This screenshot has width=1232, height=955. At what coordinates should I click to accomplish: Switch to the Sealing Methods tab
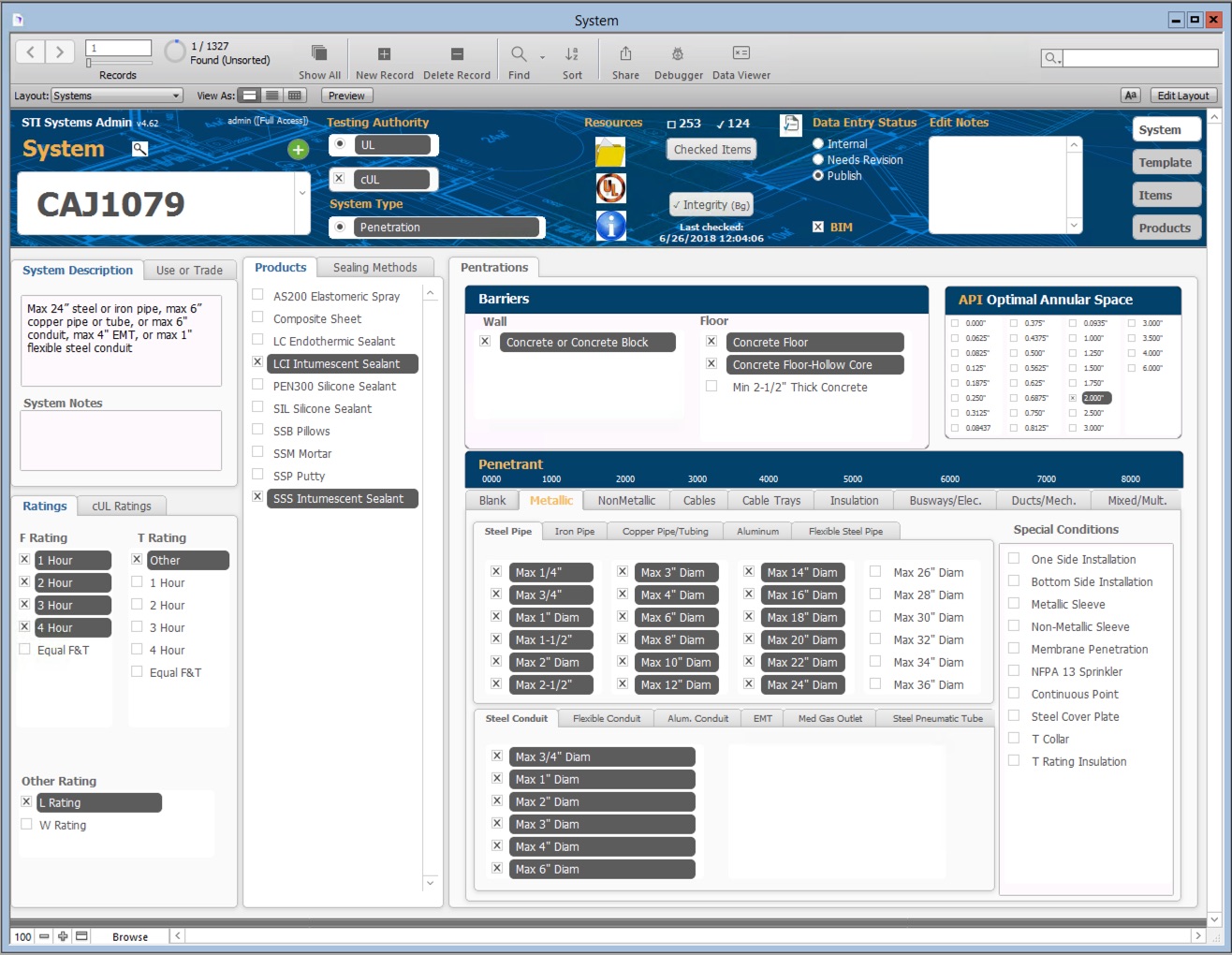click(374, 268)
